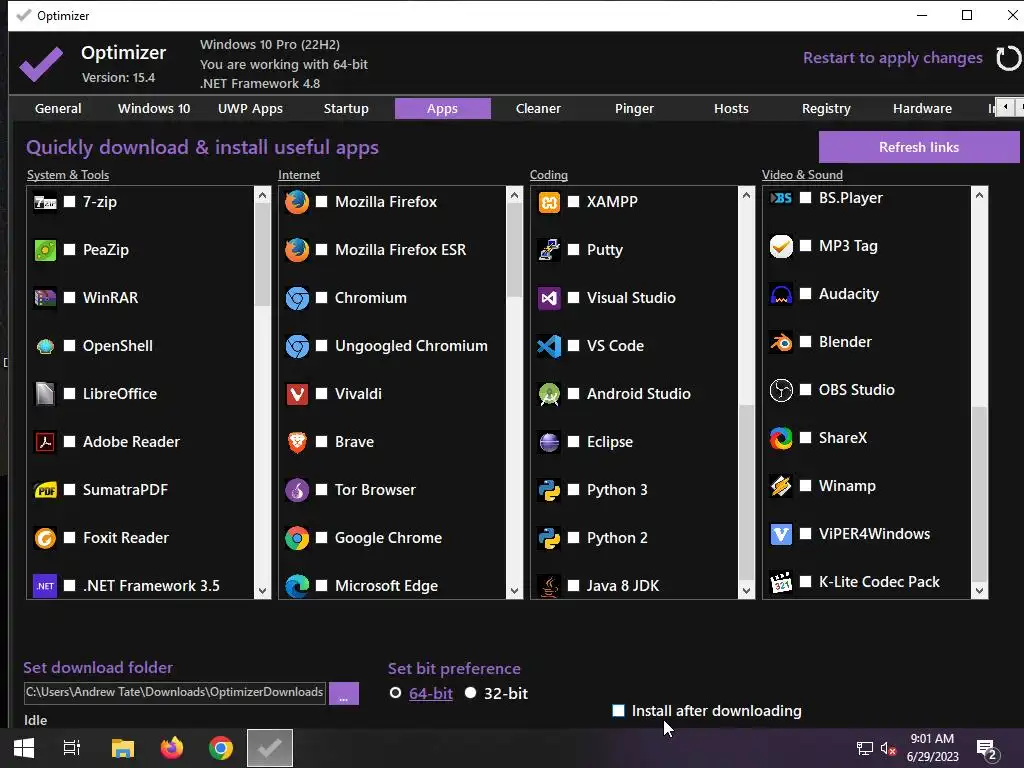
Task: Click up arrow of Coding list
Action: (746, 195)
